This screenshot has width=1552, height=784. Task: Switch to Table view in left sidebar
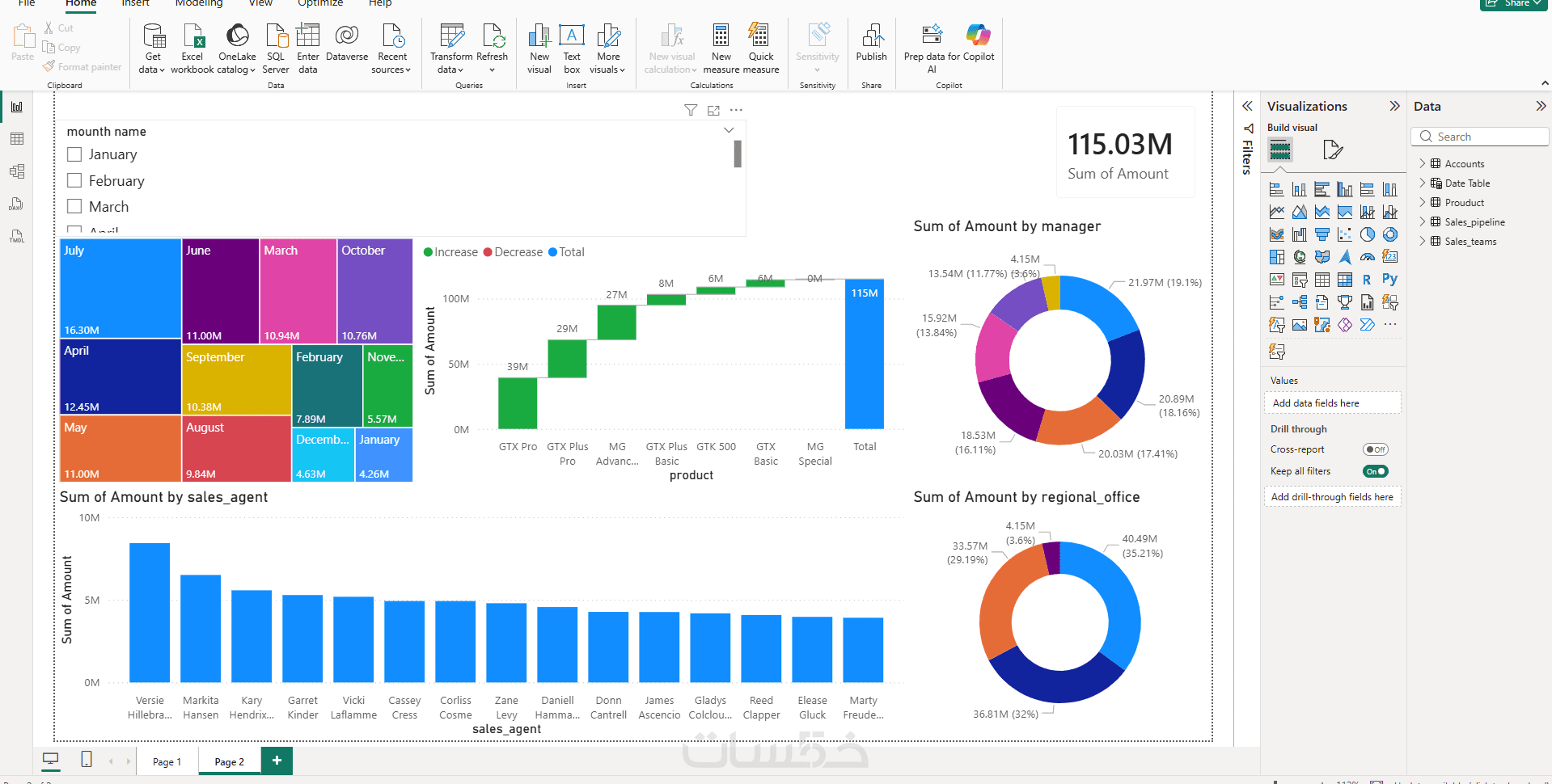[17, 139]
